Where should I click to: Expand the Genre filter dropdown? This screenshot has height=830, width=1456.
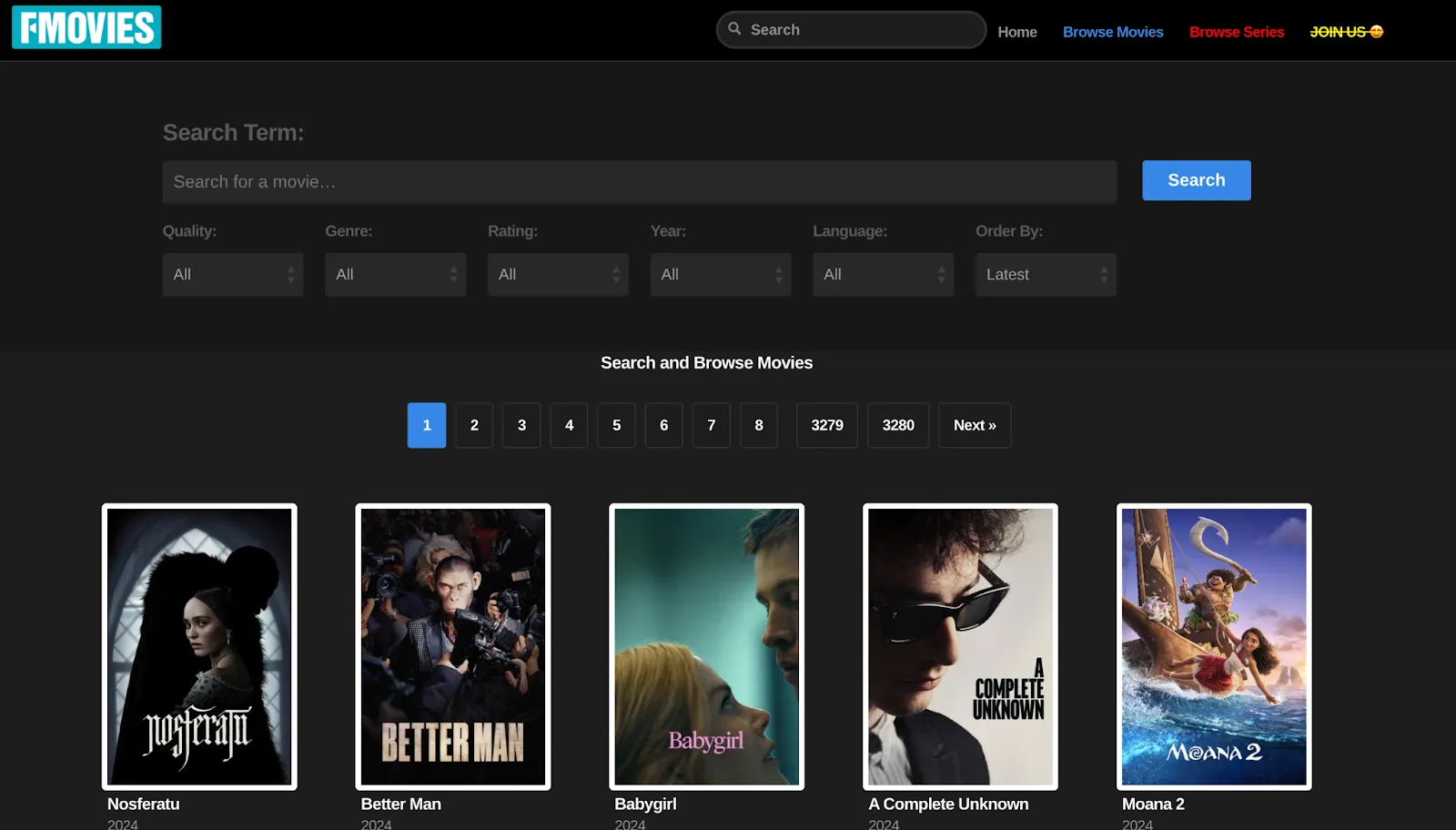coord(395,275)
